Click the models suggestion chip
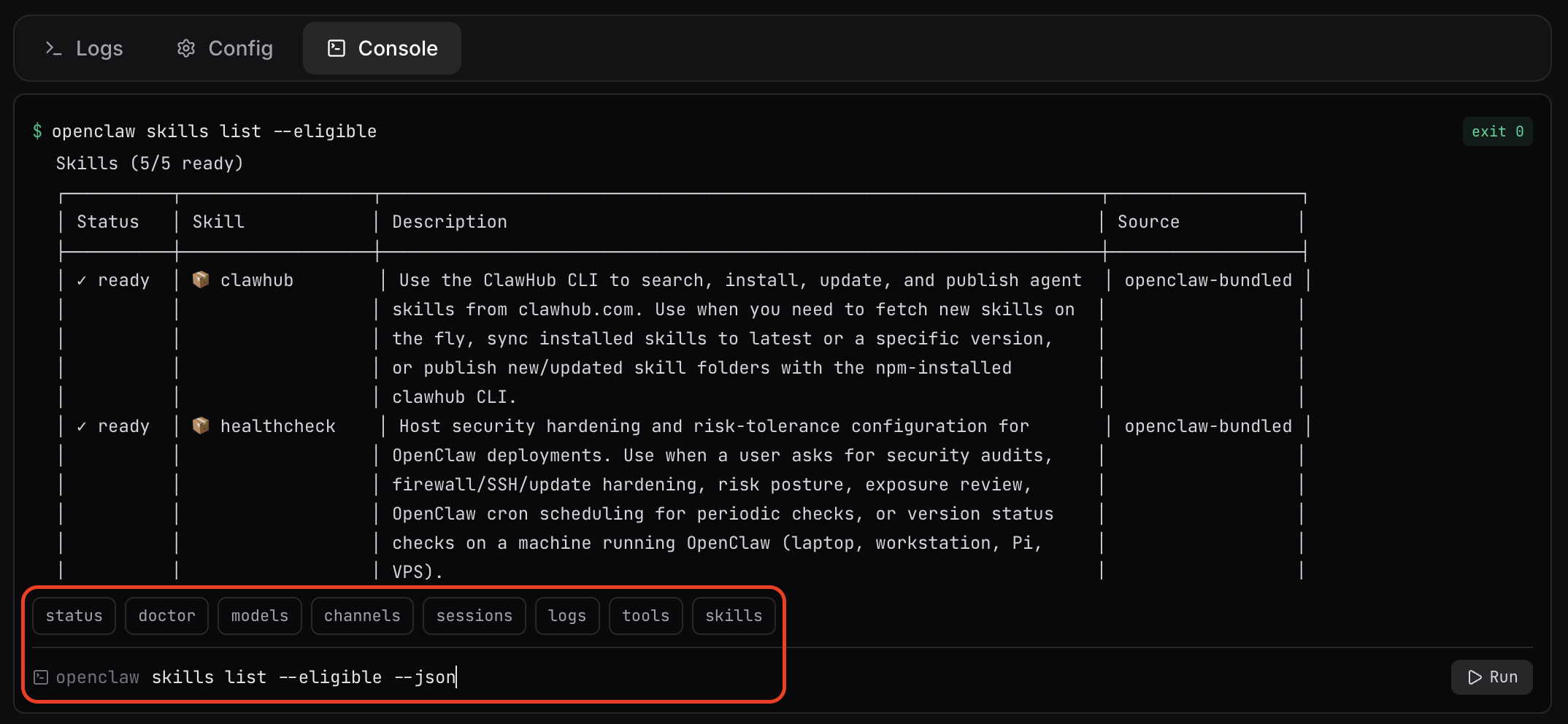Screen dimensions: 1568x724 [259, 615]
